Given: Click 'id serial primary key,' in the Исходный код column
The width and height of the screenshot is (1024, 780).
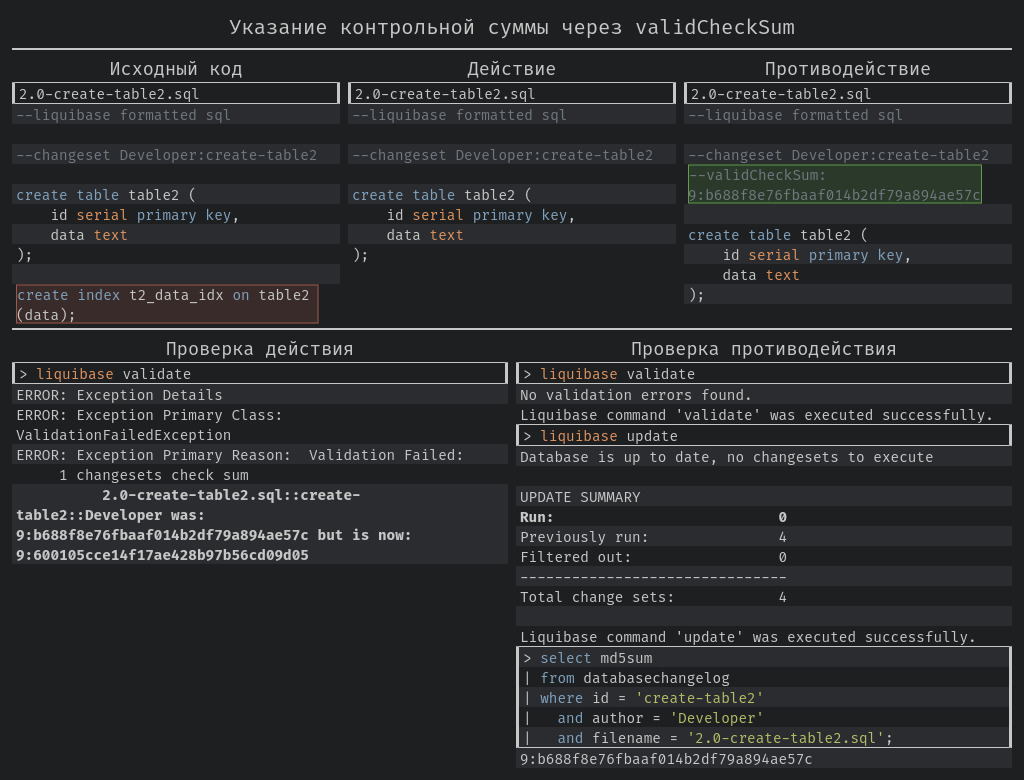Looking at the screenshot, I should click(145, 216).
